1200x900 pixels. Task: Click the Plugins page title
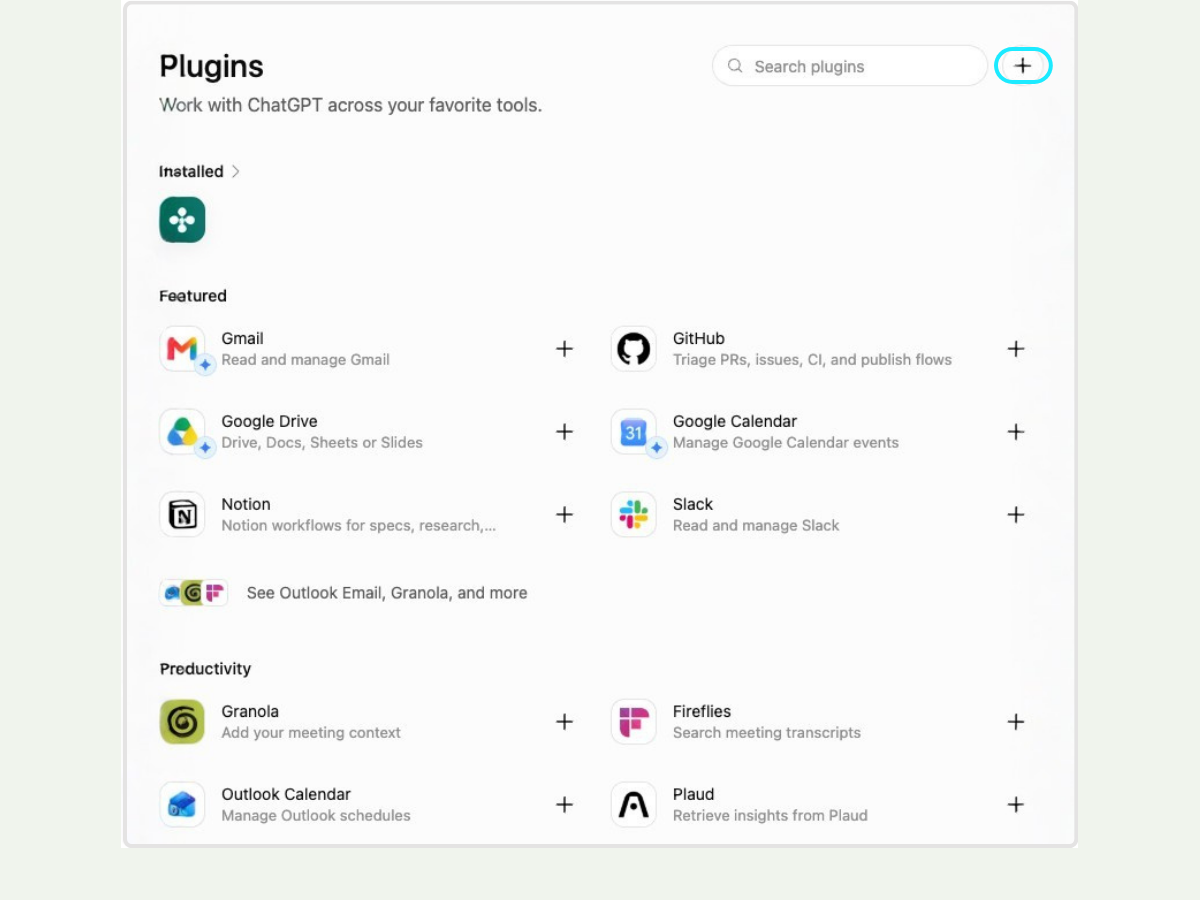211,66
